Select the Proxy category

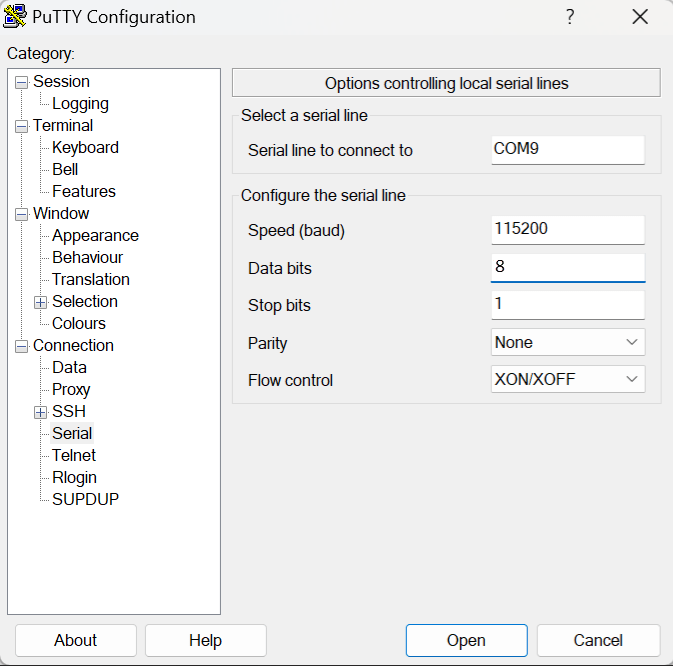[71, 390]
